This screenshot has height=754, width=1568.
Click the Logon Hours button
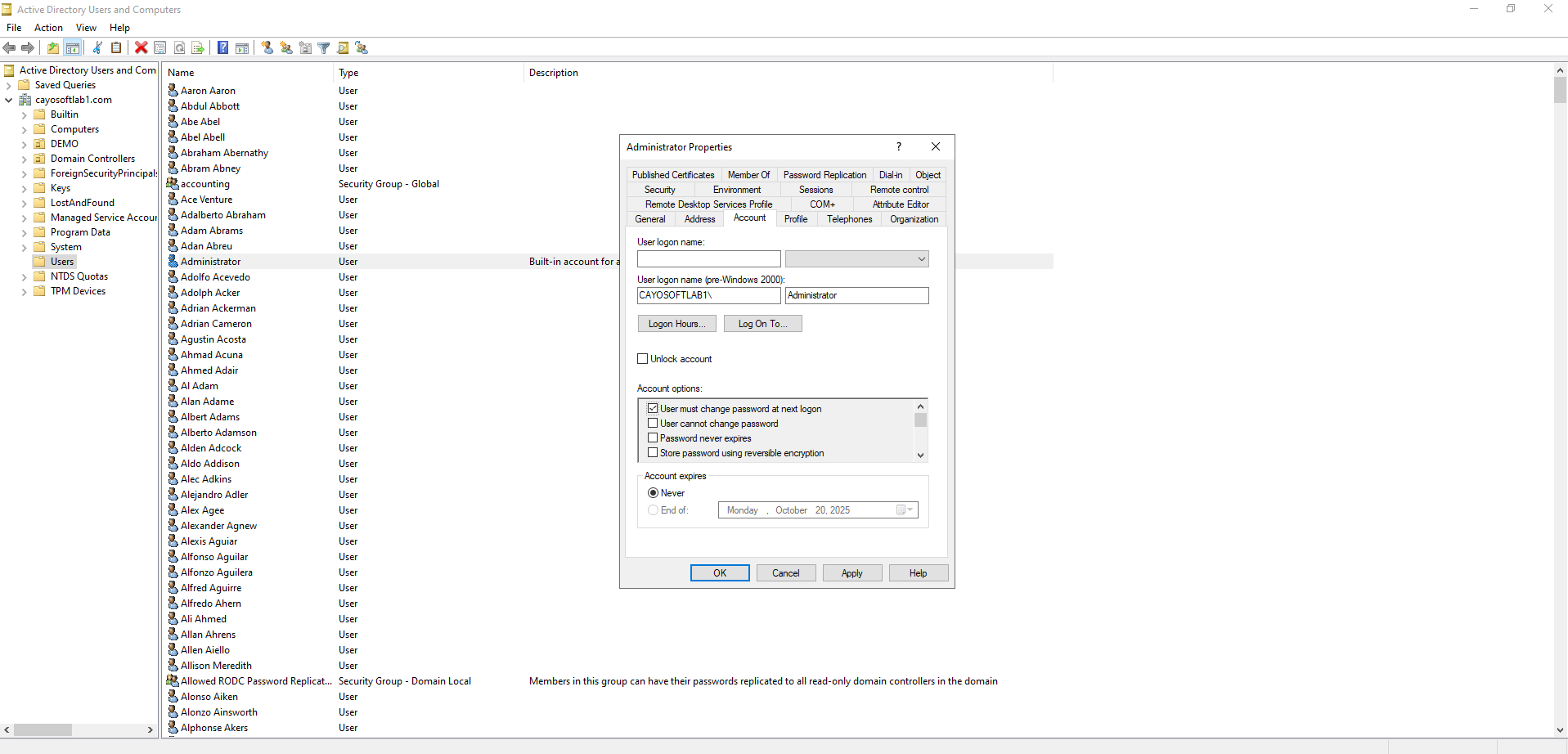(676, 324)
